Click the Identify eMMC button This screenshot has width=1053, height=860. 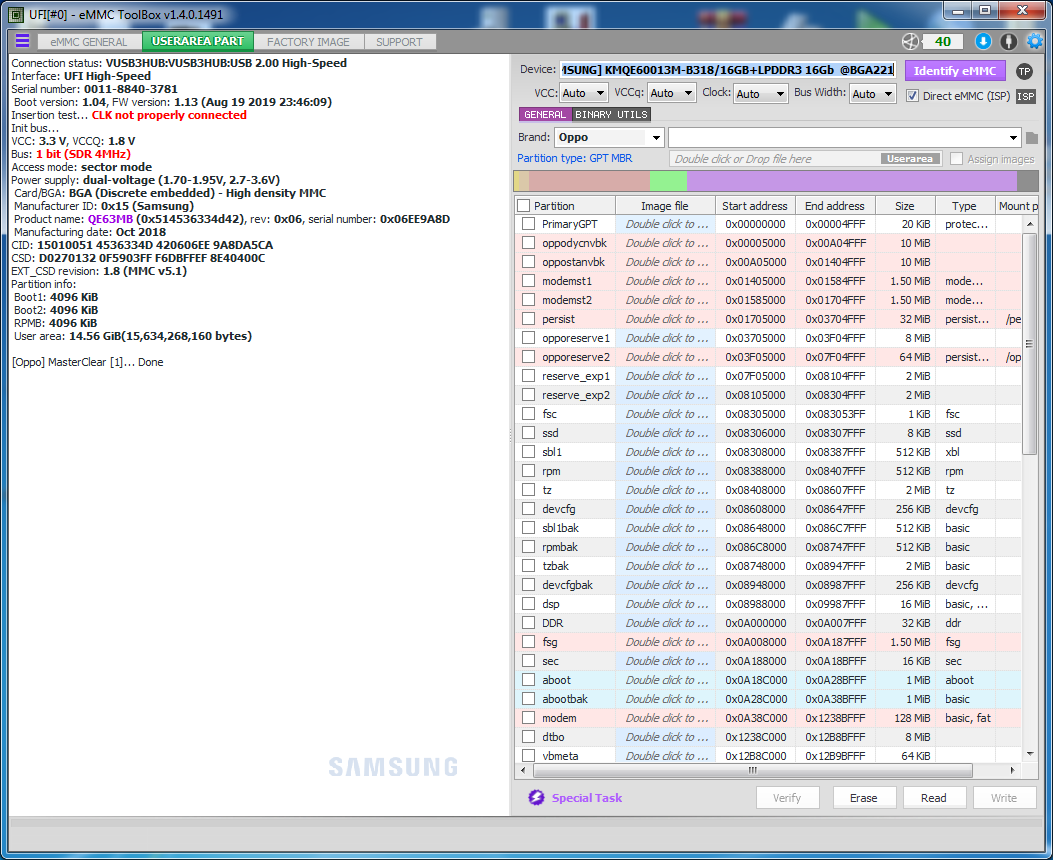click(x=954, y=70)
